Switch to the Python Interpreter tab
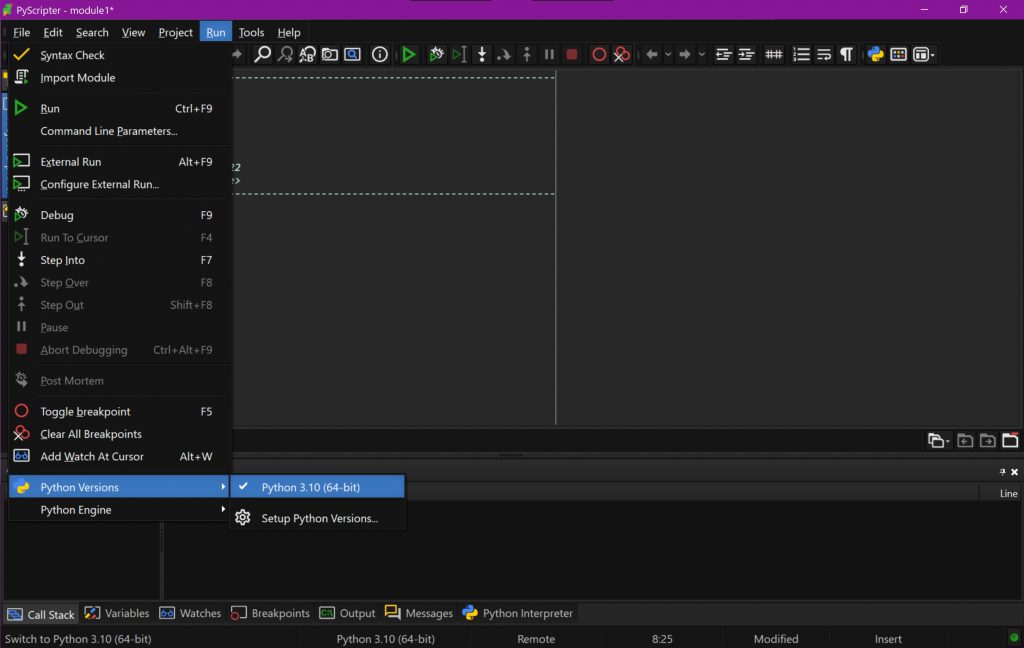 (x=517, y=613)
